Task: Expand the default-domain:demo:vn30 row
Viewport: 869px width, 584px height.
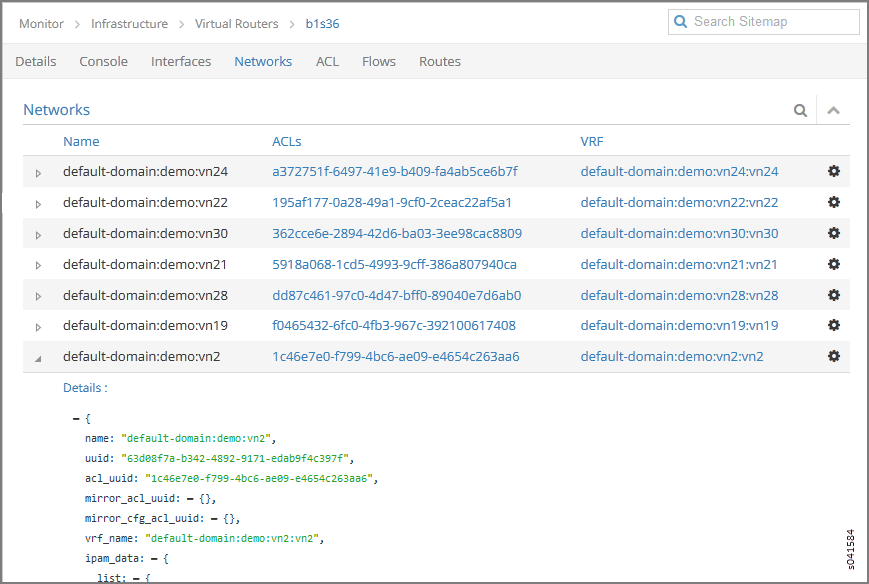Action: pos(39,235)
